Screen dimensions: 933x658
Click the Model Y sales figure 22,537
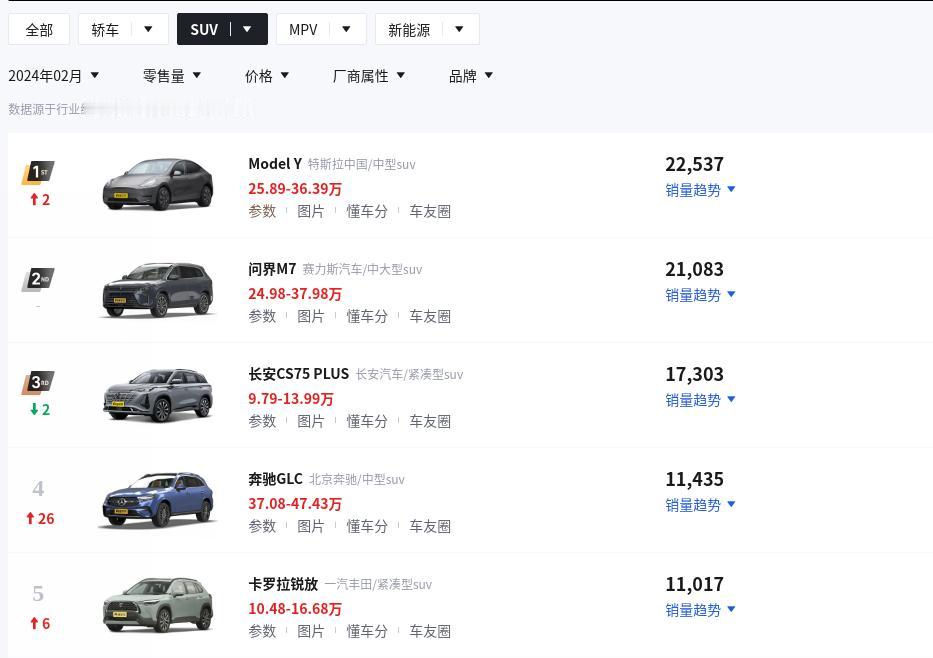(x=694, y=164)
